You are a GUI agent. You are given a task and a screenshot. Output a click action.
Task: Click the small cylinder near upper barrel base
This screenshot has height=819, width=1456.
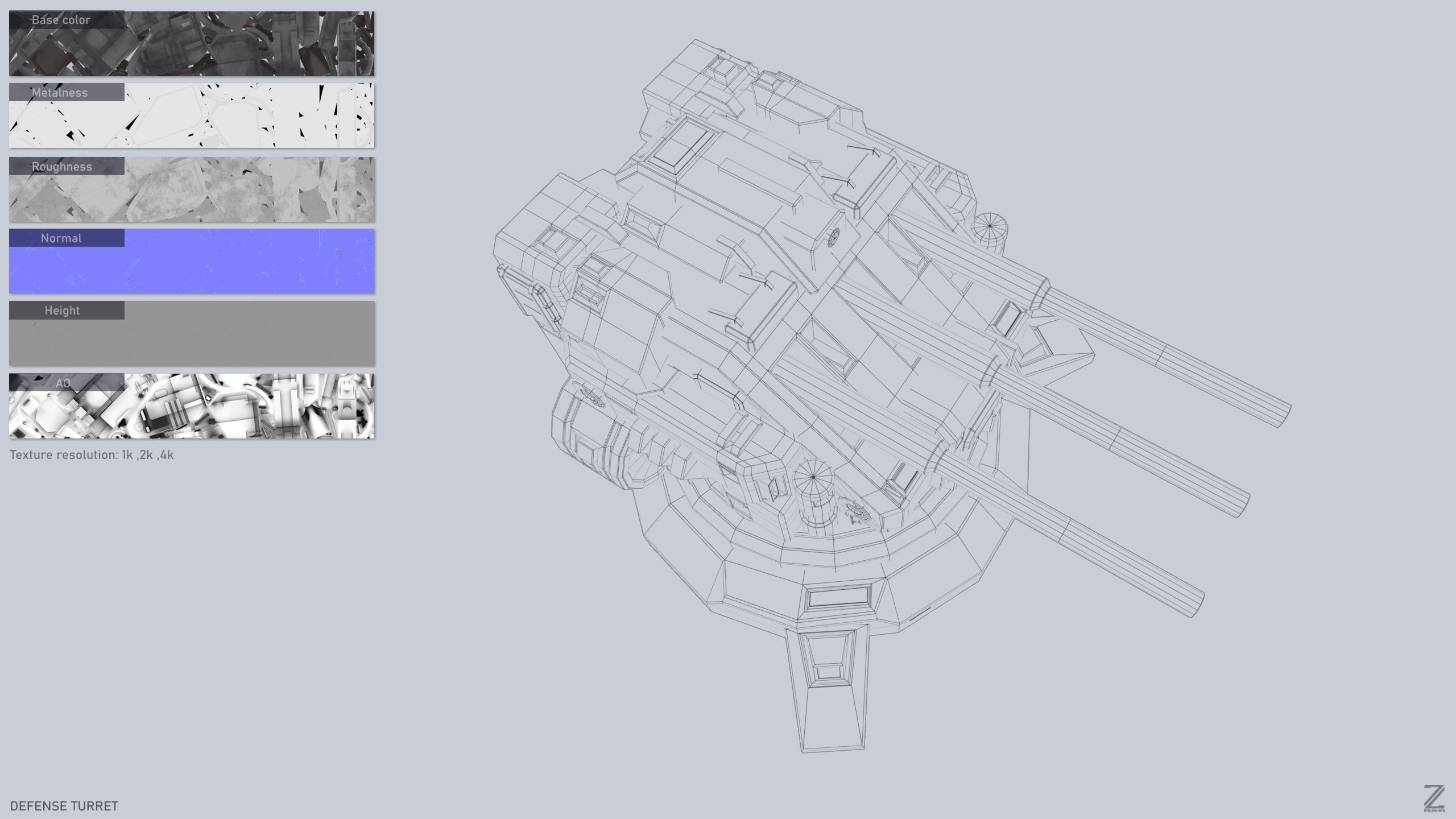click(x=989, y=227)
